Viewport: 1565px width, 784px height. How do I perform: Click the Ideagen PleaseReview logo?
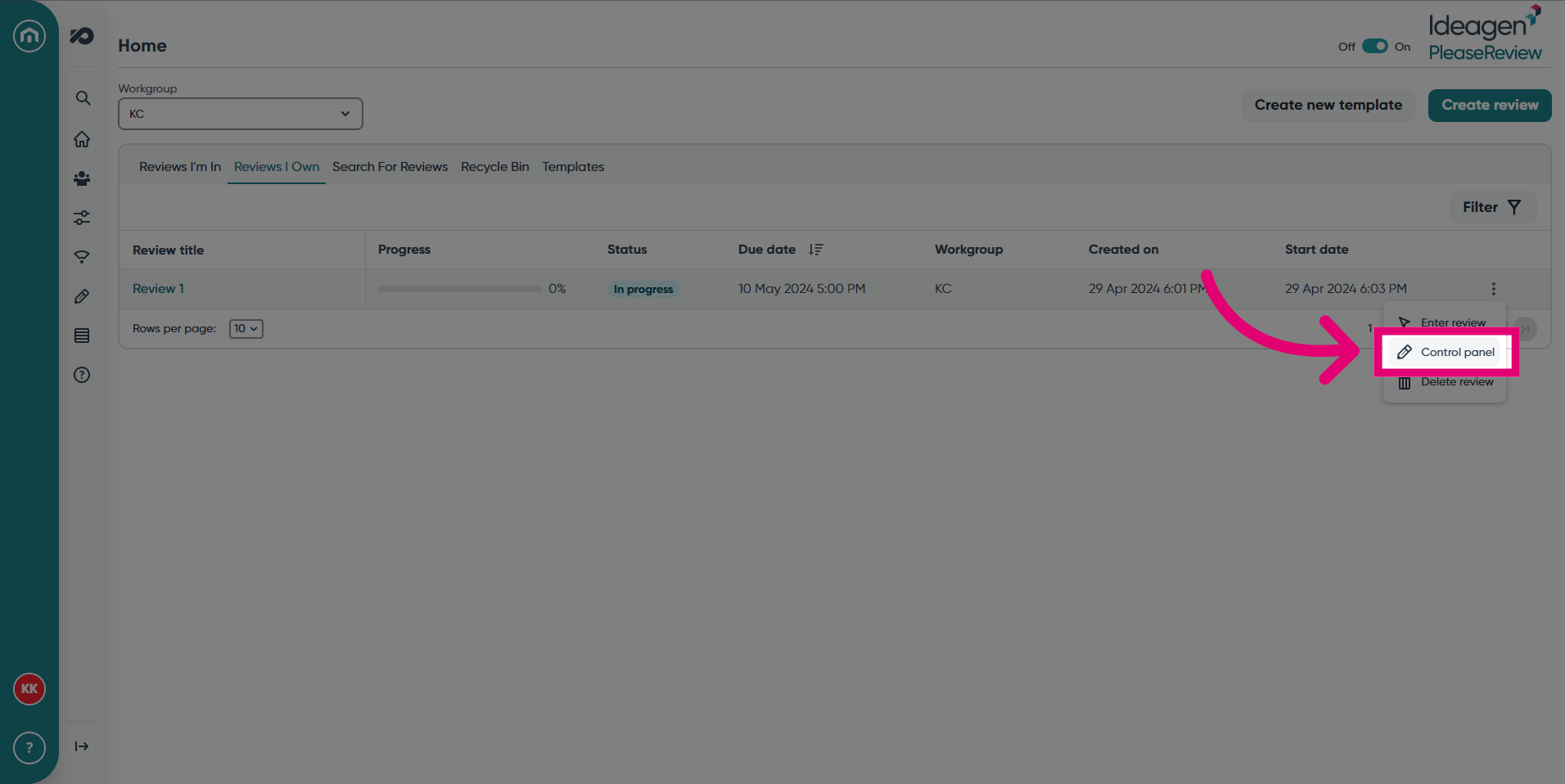[x=1485, y=34]
